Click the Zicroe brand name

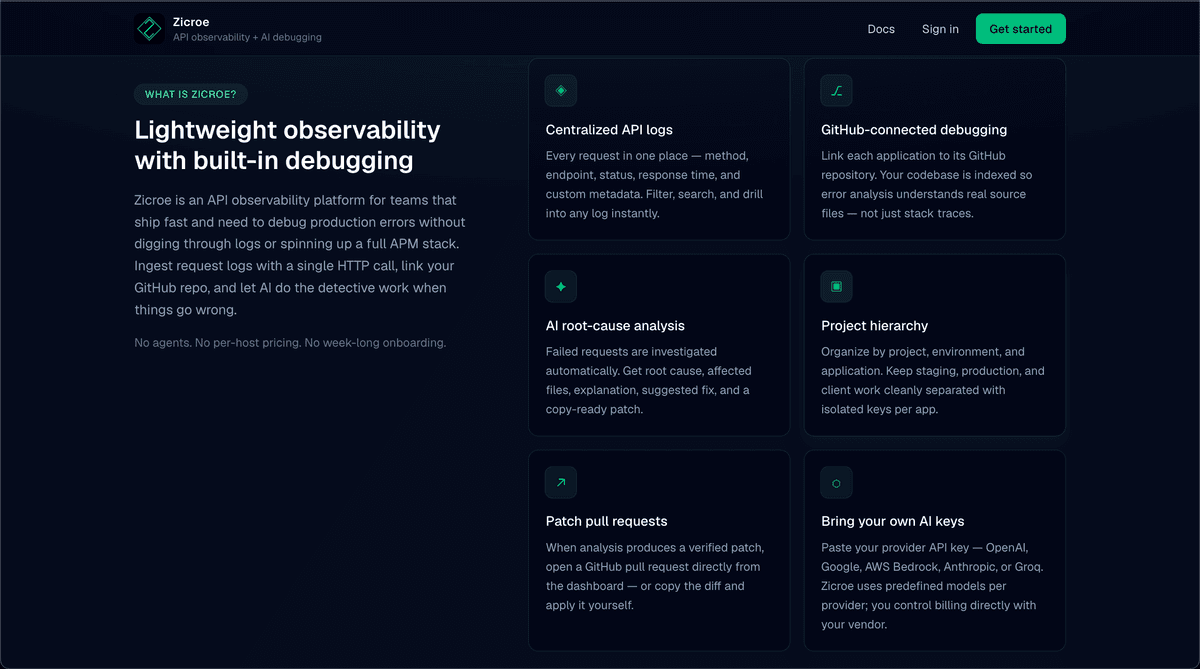tap(191, 21)
